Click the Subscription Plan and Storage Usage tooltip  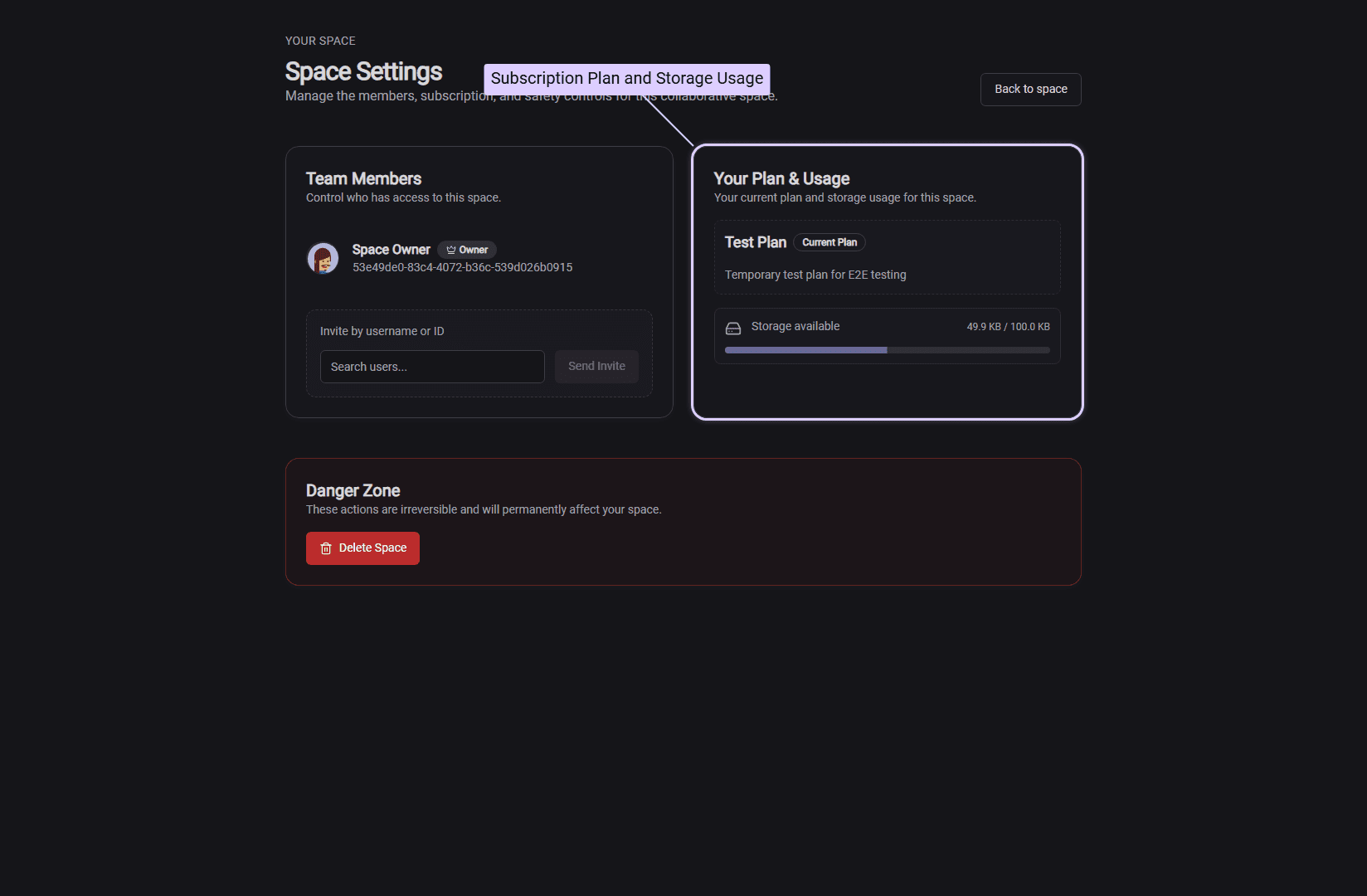[626, 78]
